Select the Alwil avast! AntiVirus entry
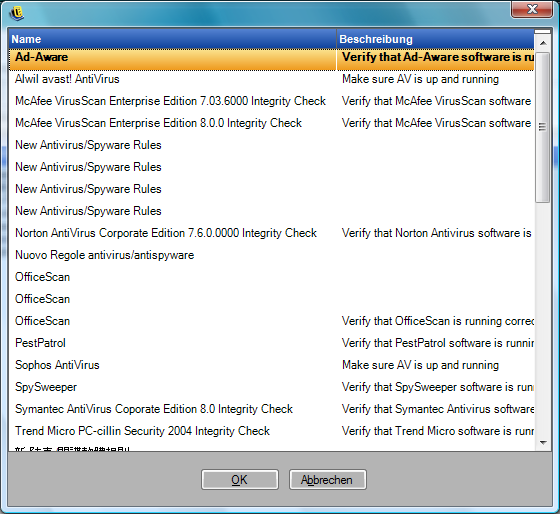This screenshot has width=560, height=514. (271, 79)
